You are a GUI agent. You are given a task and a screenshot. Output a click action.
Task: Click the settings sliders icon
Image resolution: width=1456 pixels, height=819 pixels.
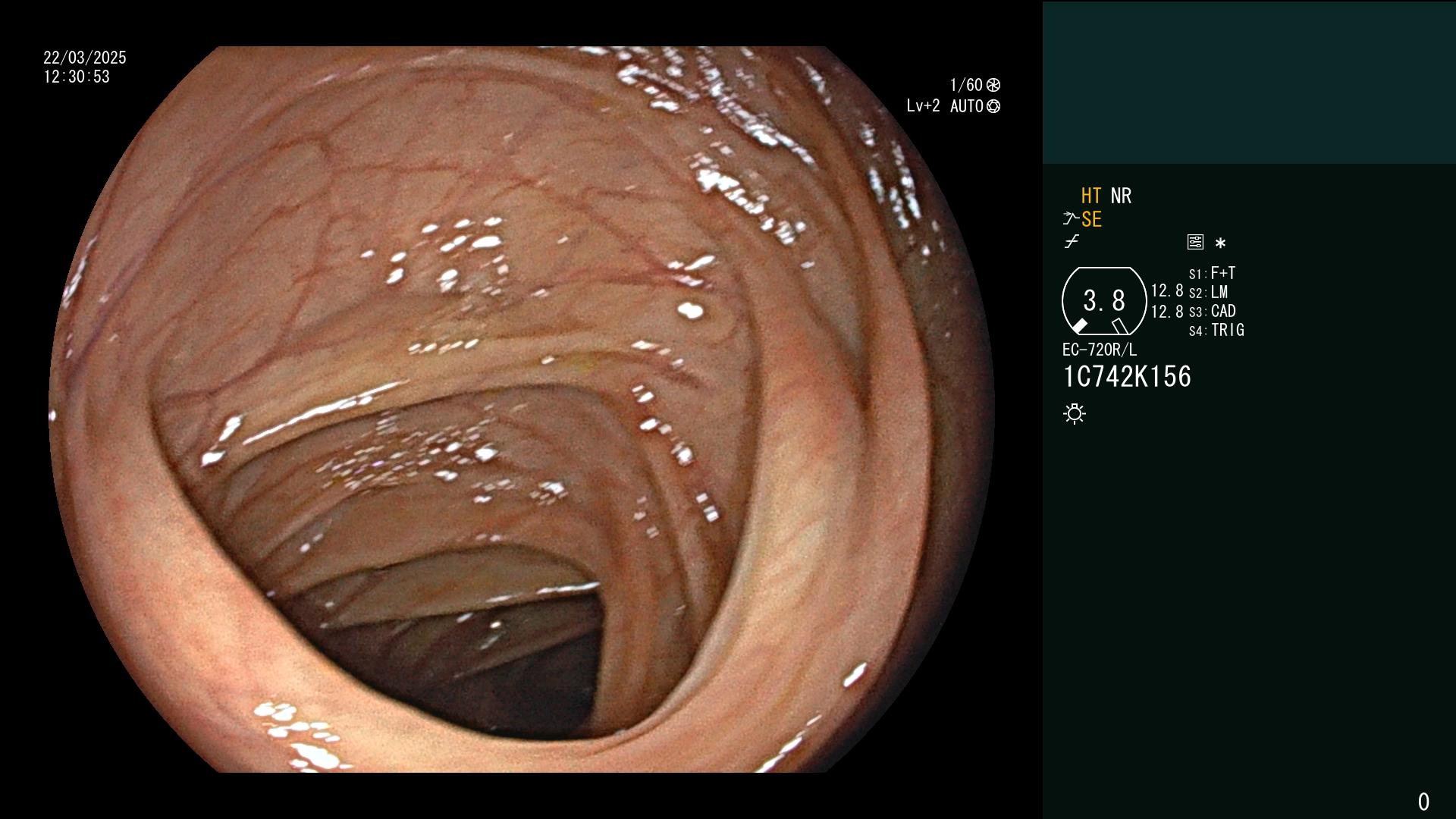[1195, 242]
